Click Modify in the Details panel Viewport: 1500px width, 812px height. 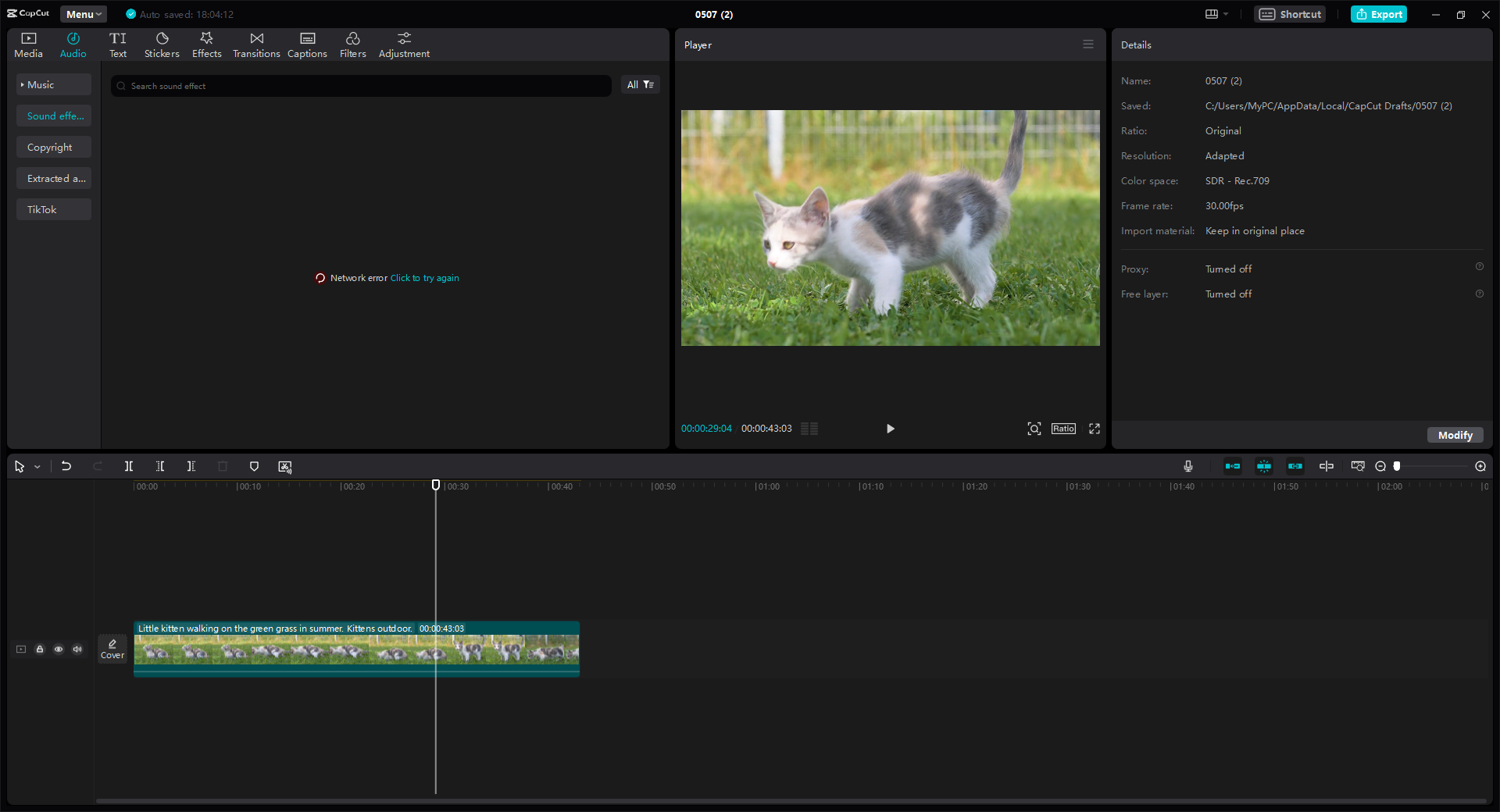pos(1454,435)
